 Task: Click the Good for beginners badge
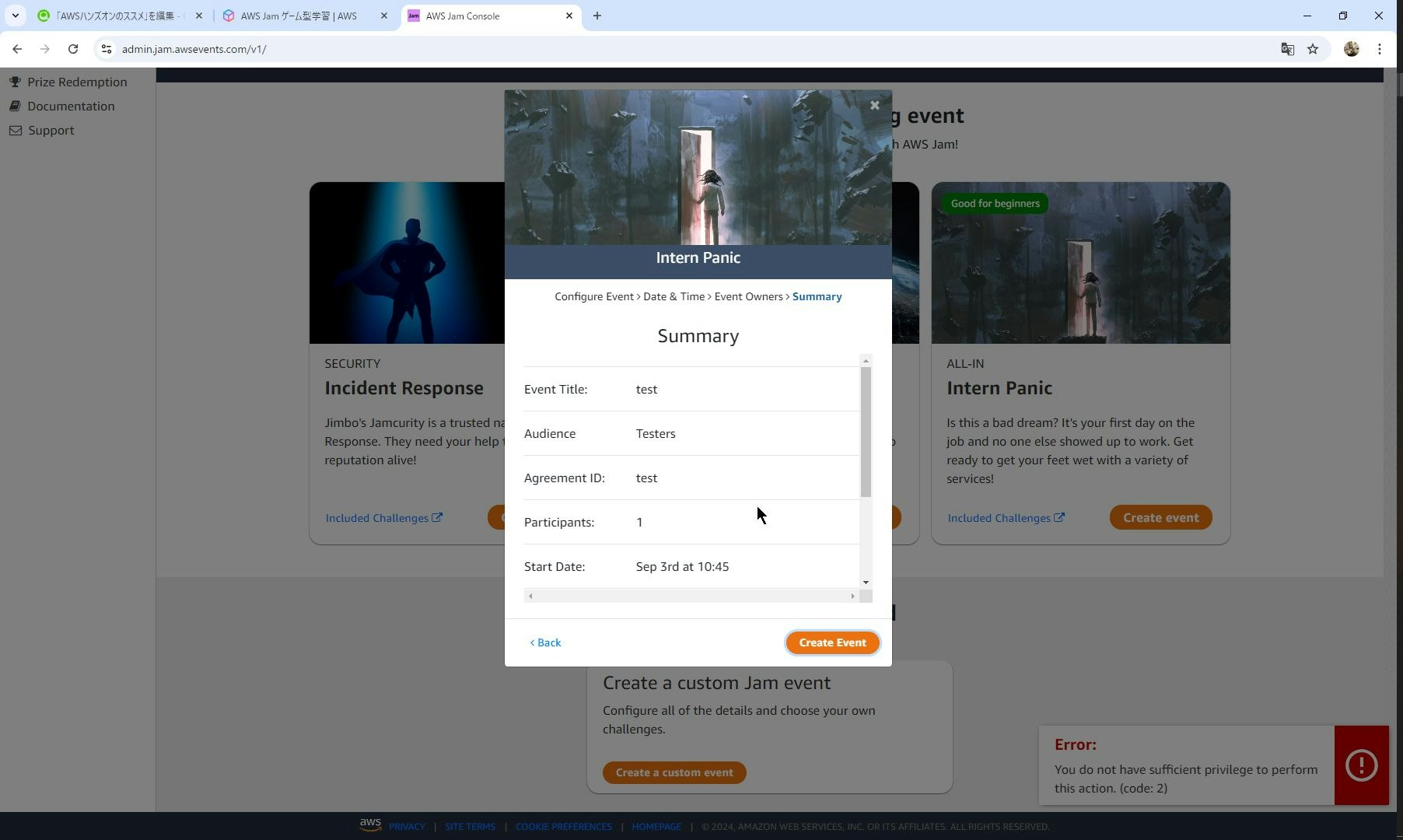[x=995, y=204]
